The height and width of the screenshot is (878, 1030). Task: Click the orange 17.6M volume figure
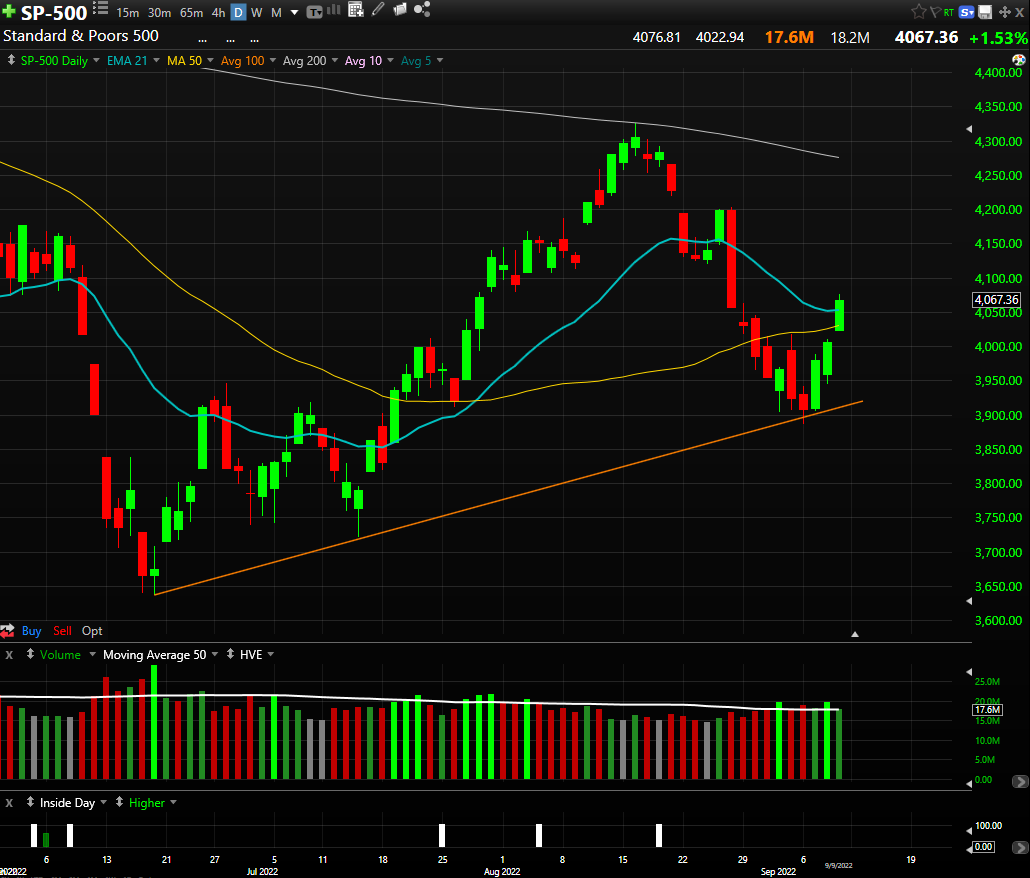pos(789,37)
